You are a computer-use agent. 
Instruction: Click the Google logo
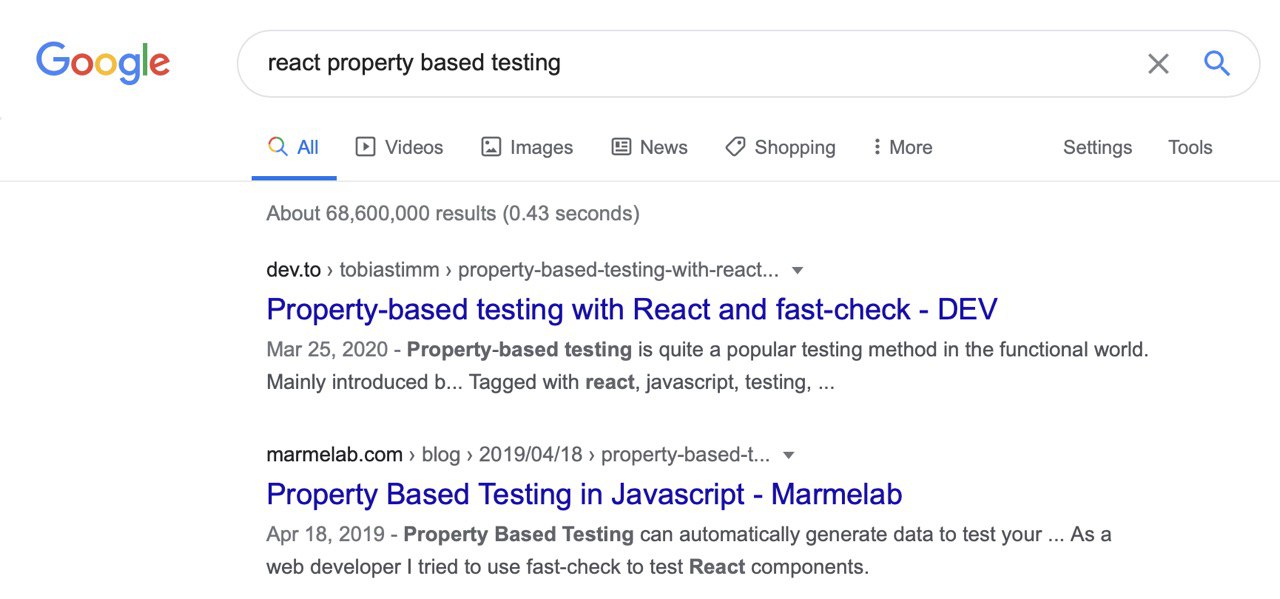pos(103,63)
